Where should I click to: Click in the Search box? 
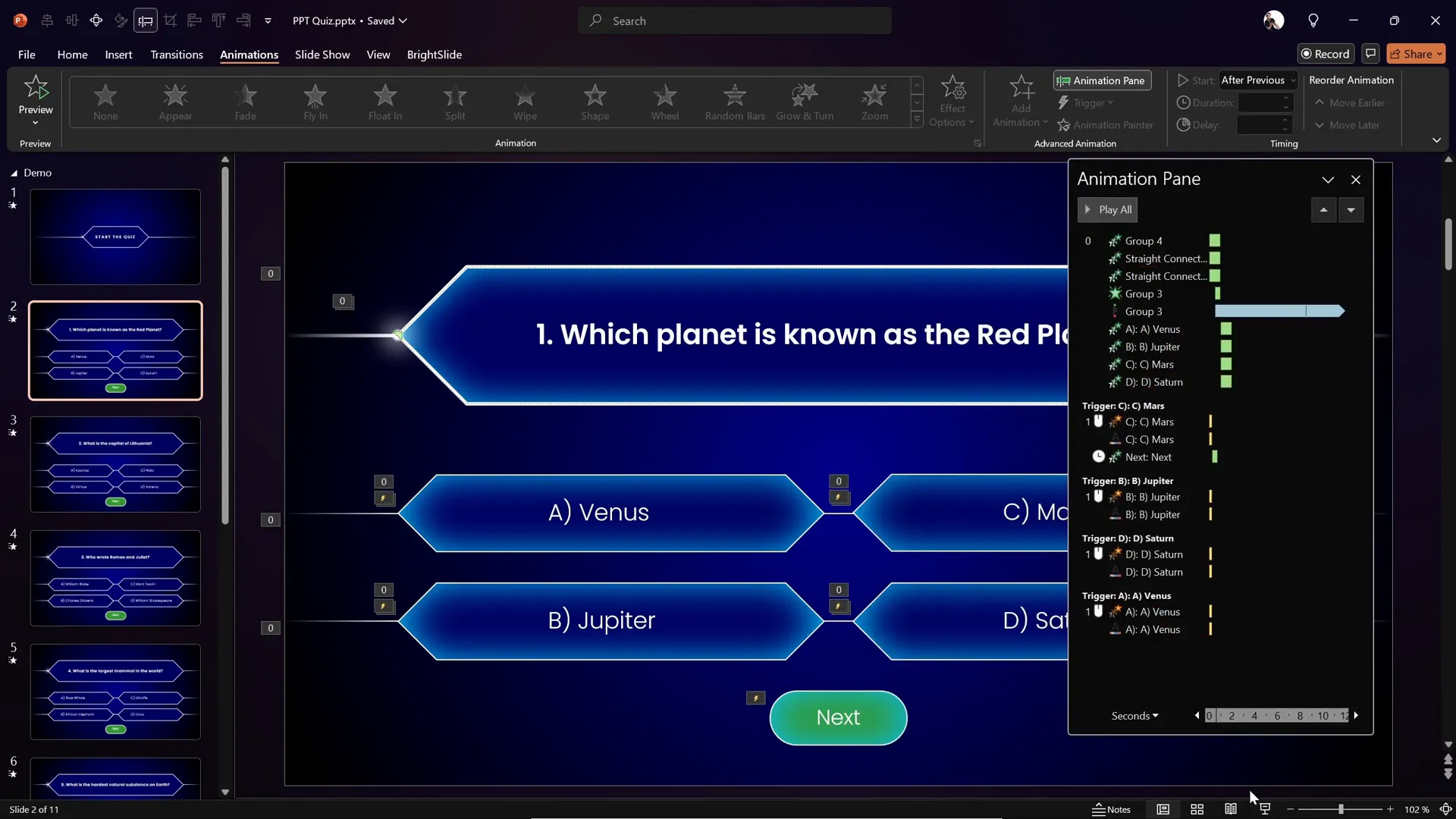(x=735, y=20)
